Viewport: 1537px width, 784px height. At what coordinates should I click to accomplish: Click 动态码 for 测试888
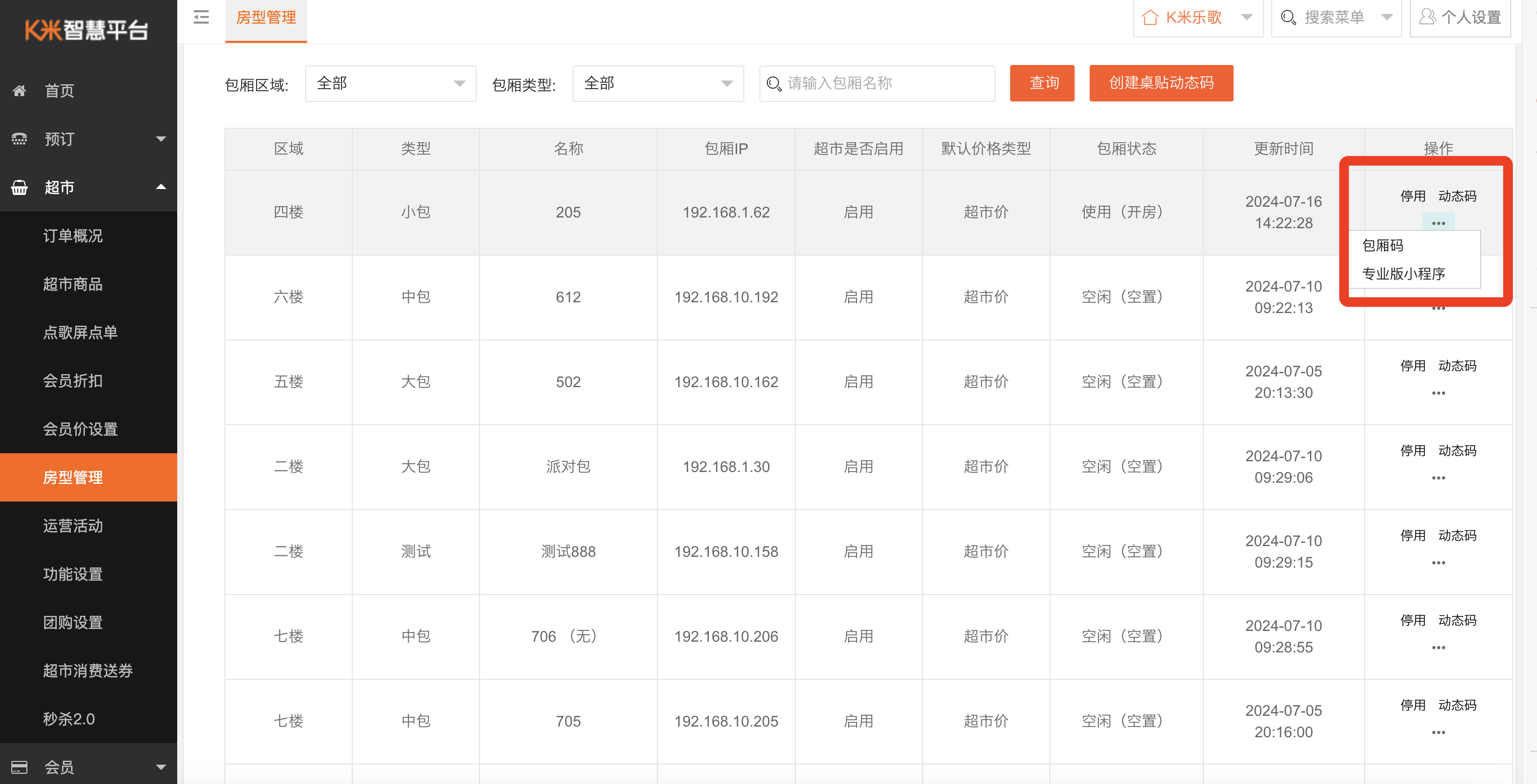pyautogui.click(x=1457, y=535)
